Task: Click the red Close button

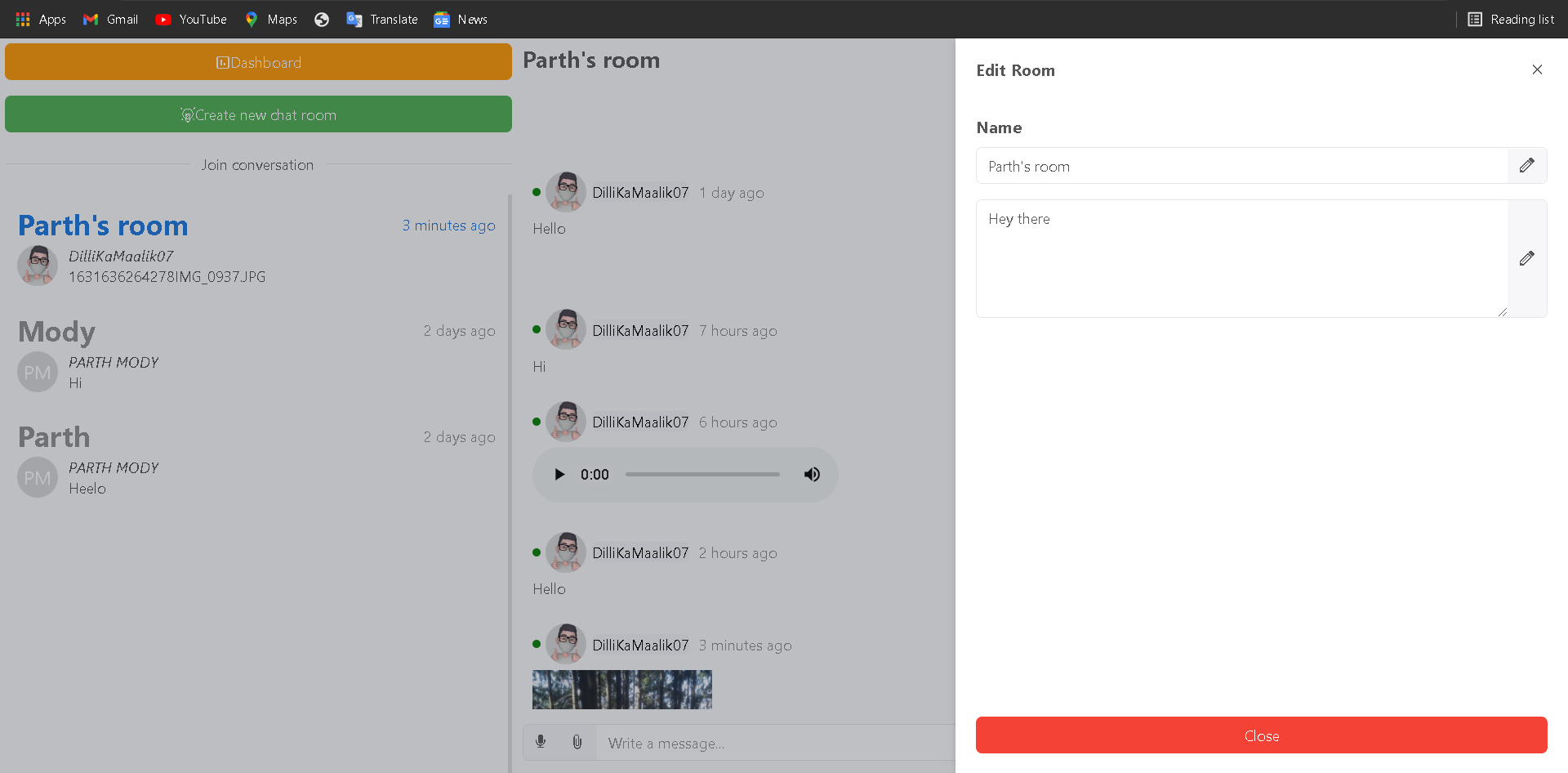Action: 1261,735
